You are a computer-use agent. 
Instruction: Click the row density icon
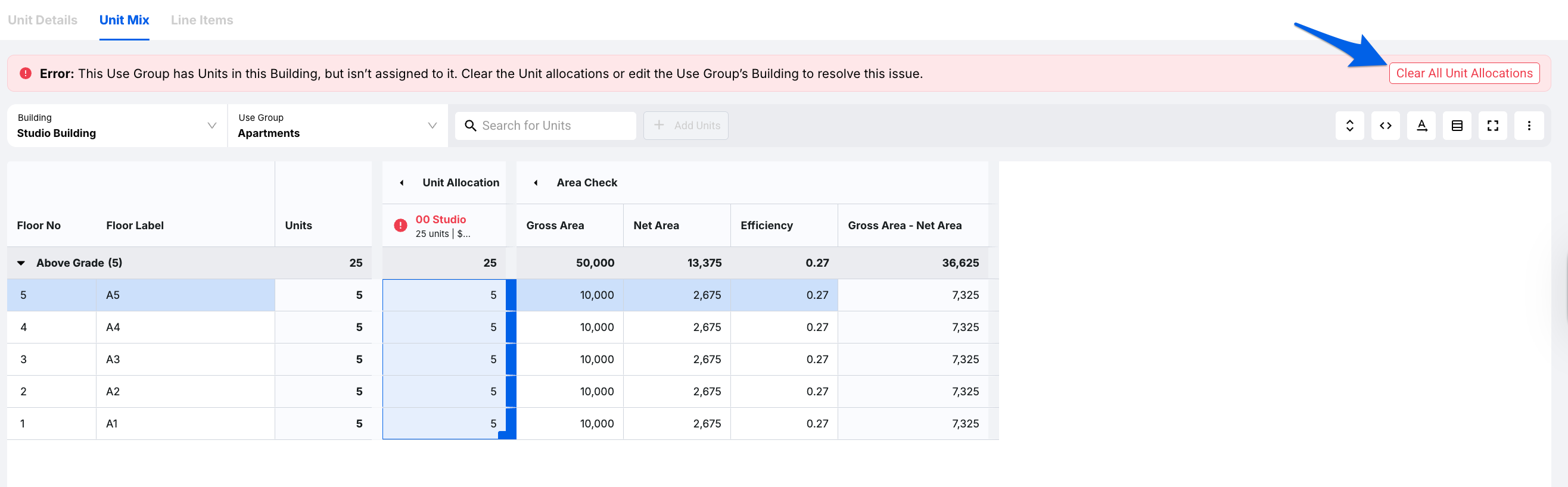(1457, 126)
